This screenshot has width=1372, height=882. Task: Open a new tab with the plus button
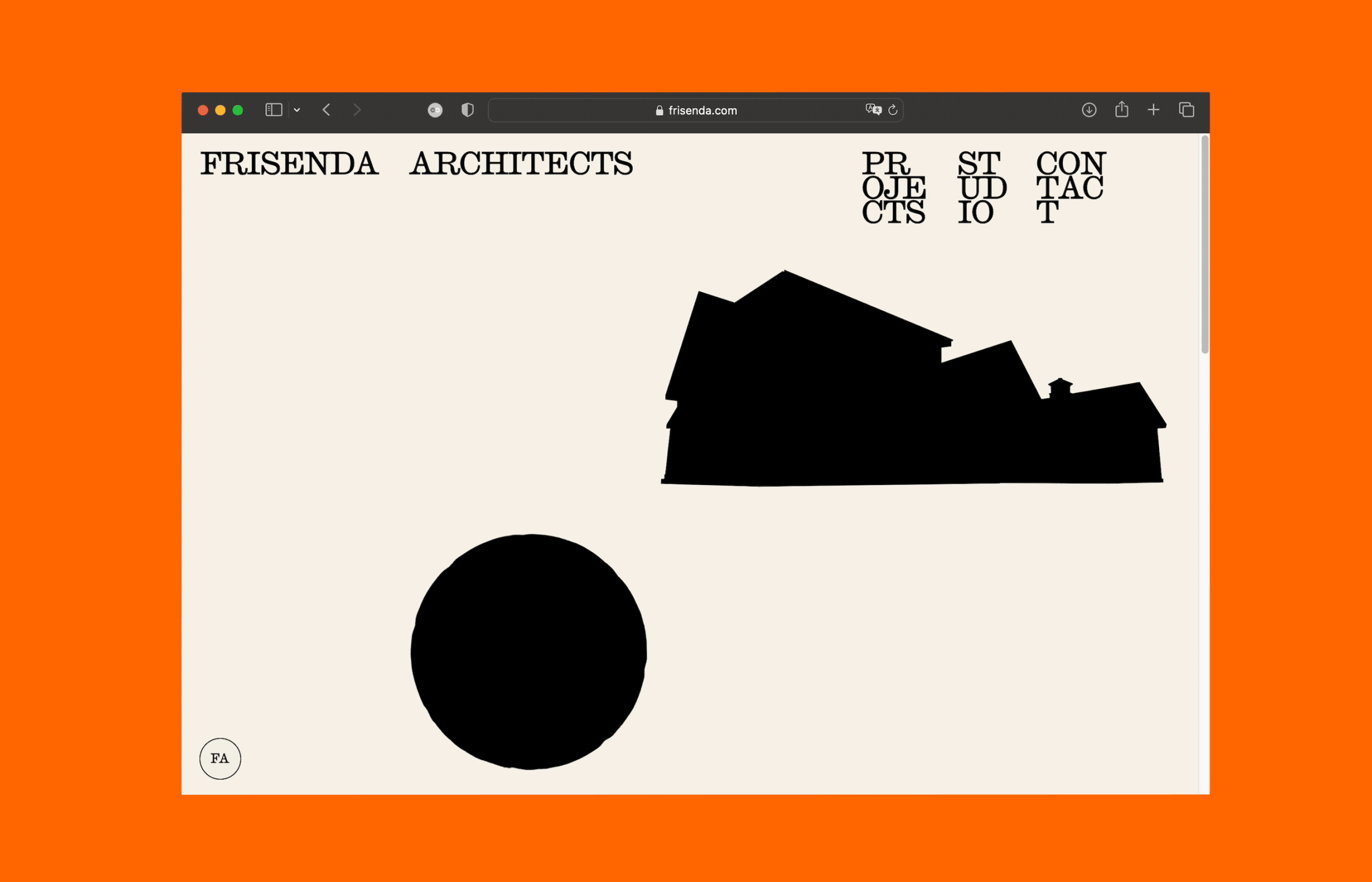[x=1153, y=109]
